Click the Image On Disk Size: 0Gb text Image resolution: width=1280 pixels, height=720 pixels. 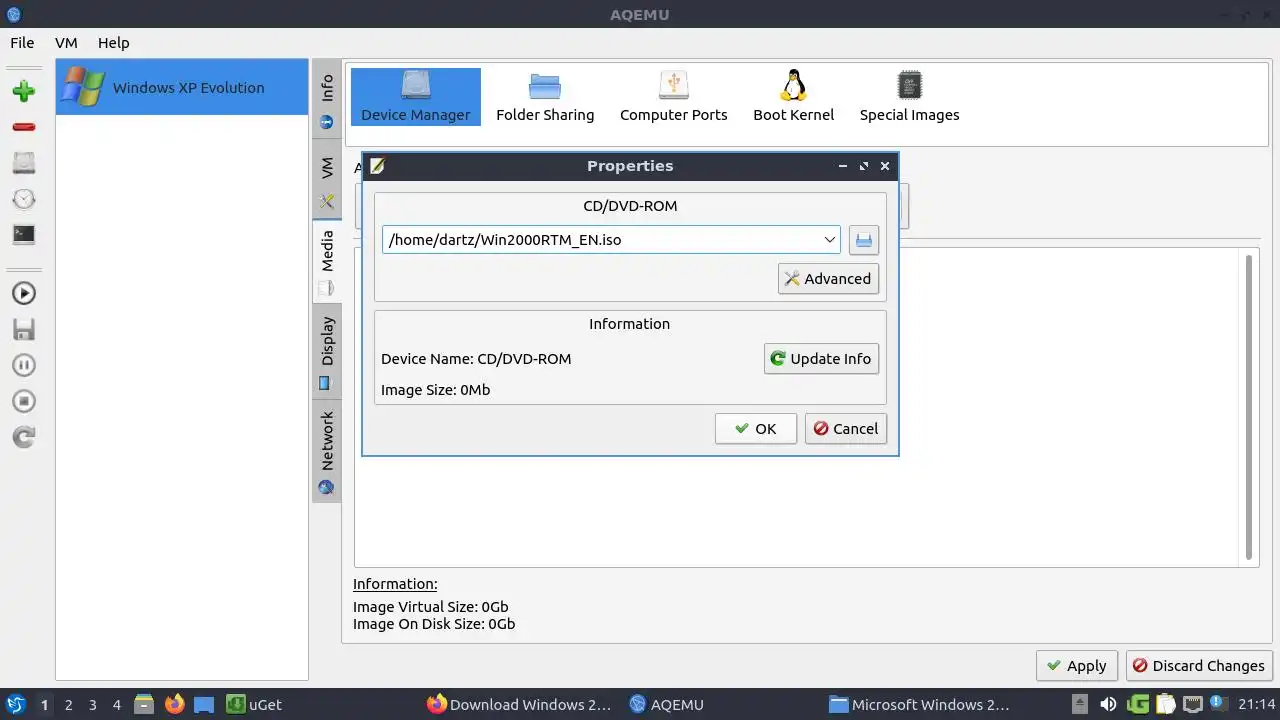tap(434, 624)
